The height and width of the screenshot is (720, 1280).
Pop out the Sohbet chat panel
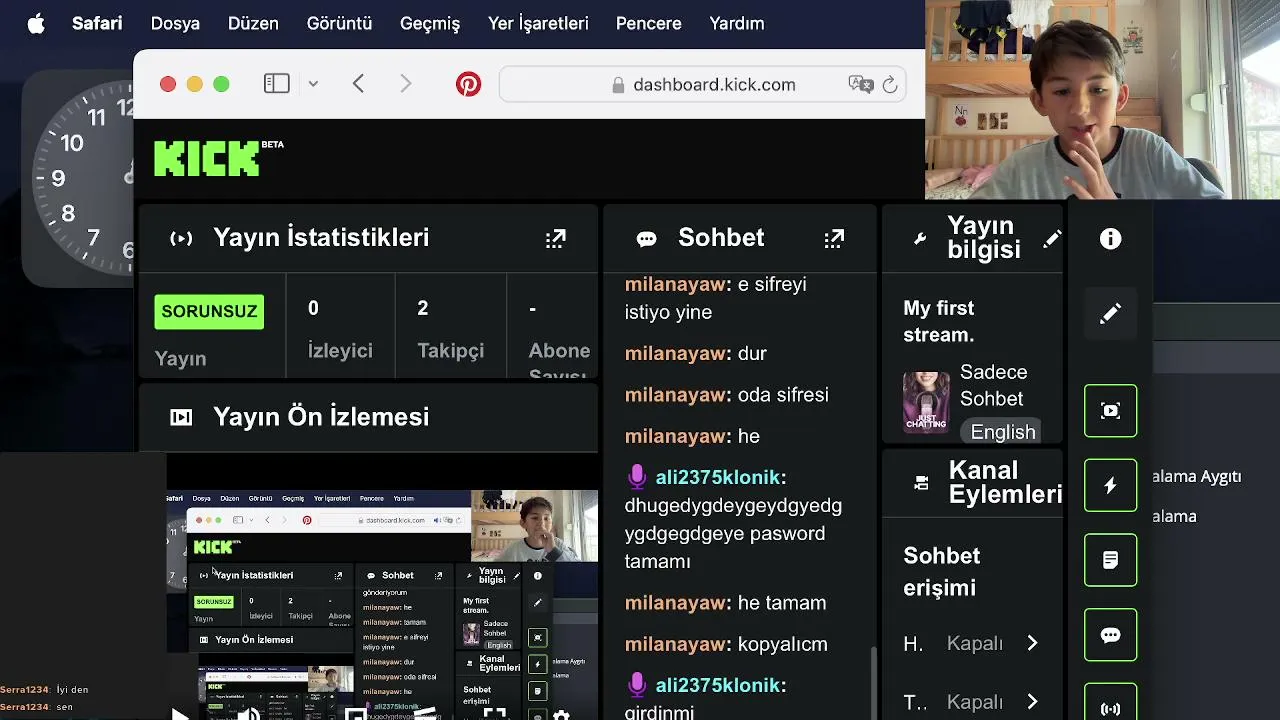(x=834, y=239)
